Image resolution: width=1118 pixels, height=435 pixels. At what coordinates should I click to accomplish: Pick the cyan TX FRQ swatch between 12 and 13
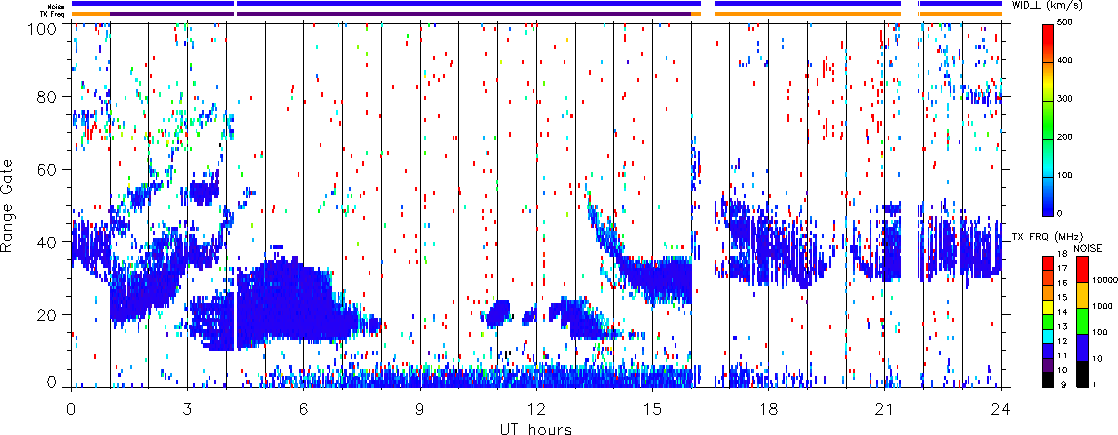click(x=1048, y=337)
